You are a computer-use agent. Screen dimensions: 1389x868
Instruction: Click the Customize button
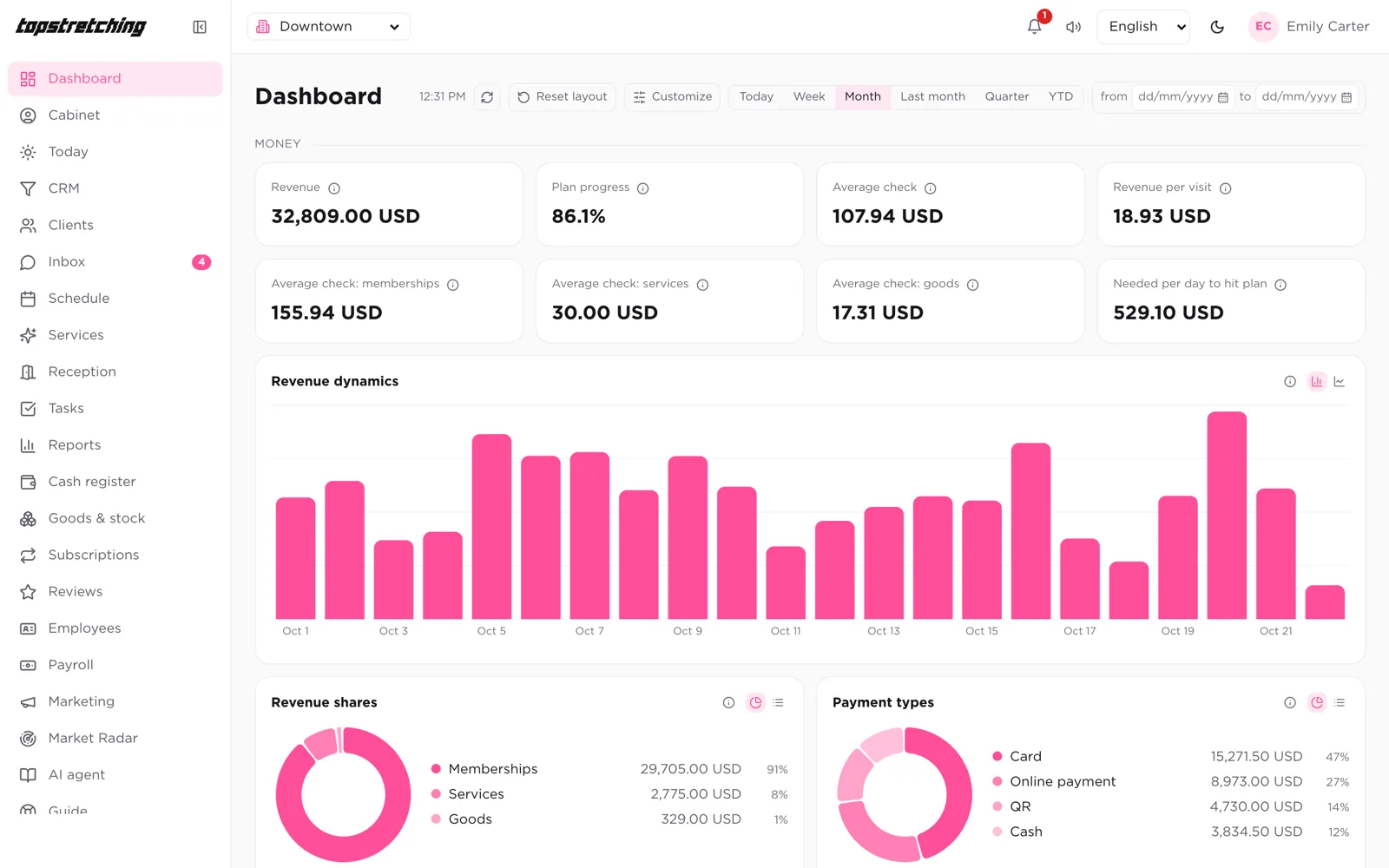(x=673, y=97)
